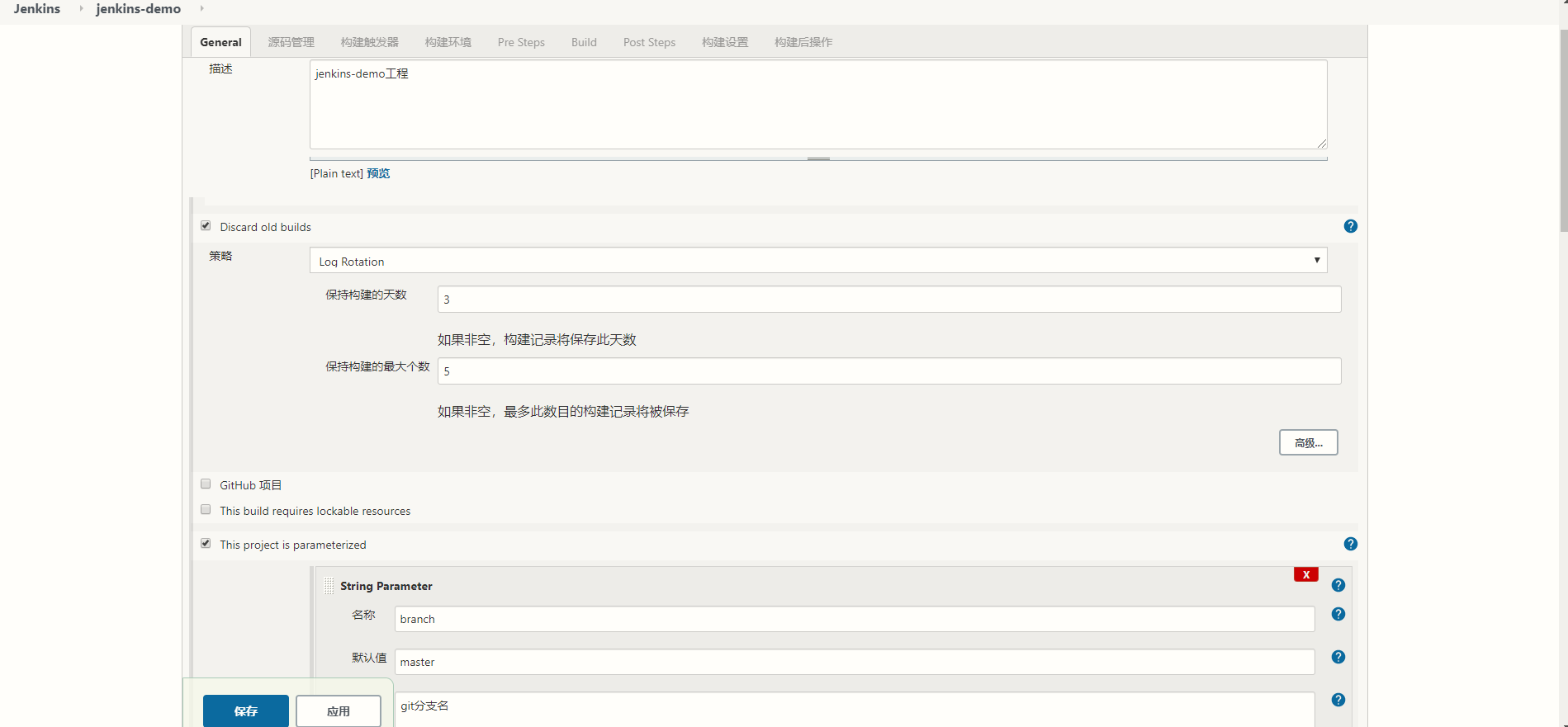
Task: Switch to 构建环境 tab
Action: click(x=448, y=42)
